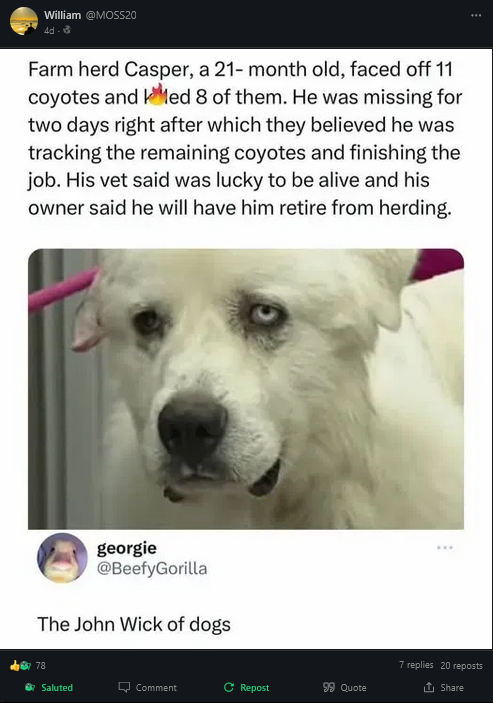493x703 pixels.
Task: Click the globe visibility icon
Action: pos(67,30)
